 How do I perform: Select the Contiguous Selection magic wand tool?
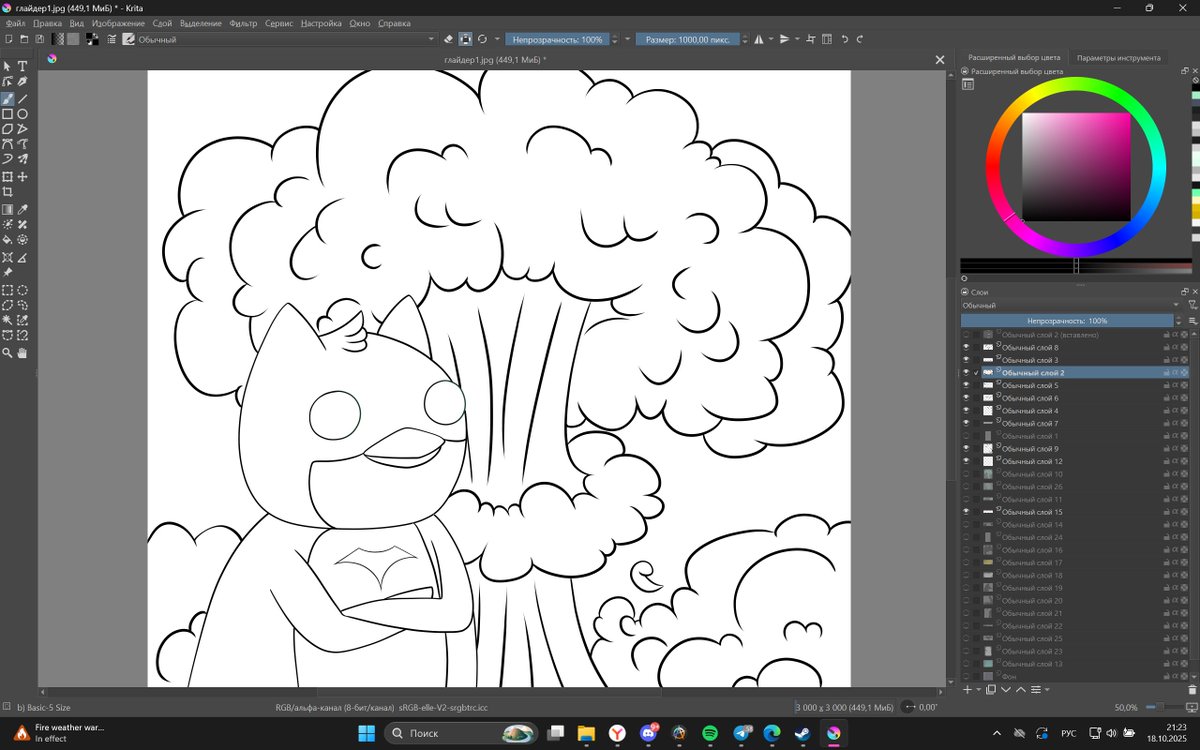tap(7, 320)
